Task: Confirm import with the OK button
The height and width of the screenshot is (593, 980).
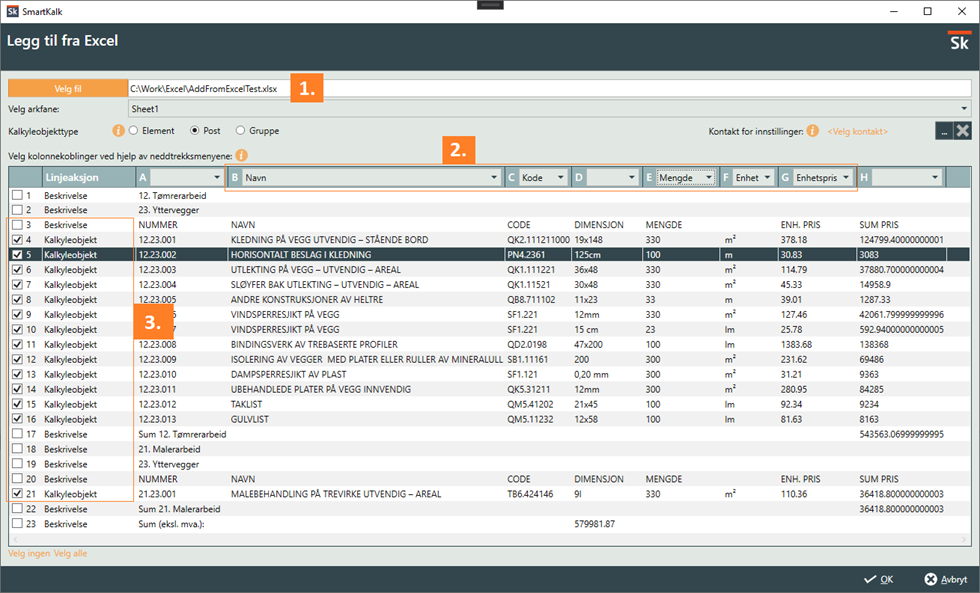Action: pyautogui.click(x=879, y=579)
